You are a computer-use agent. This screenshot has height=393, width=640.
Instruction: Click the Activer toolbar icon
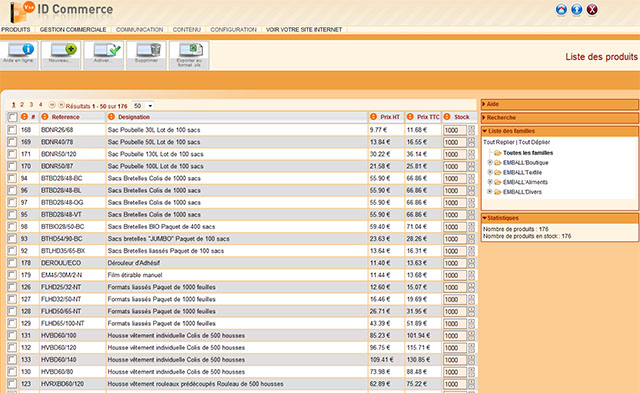click(x=104, y=55)
